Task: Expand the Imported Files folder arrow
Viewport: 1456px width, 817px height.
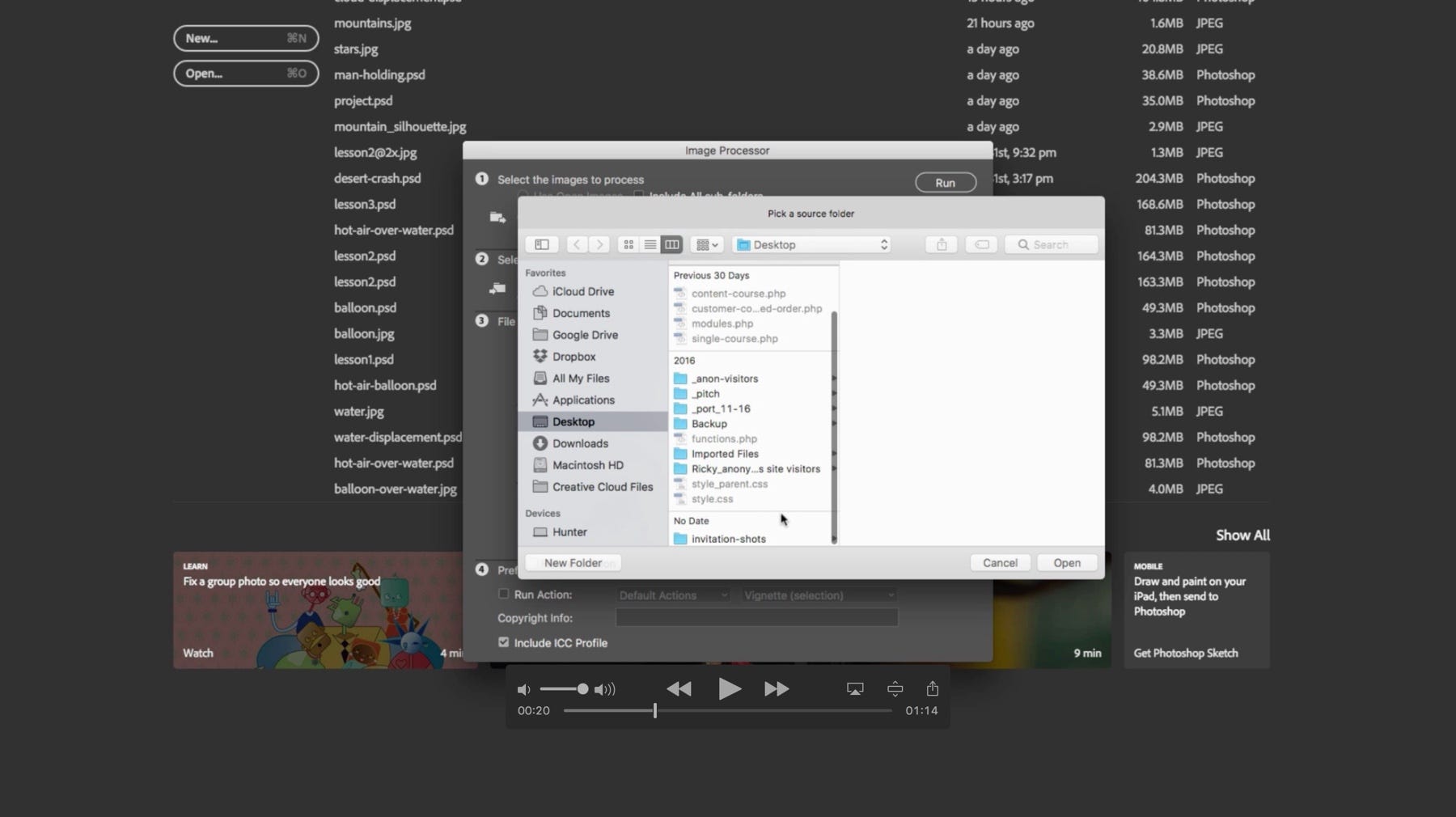Action: coord(833,454)
